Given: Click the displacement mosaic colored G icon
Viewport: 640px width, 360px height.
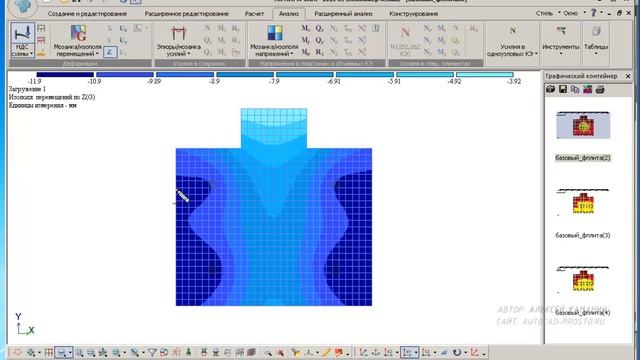Looking at the screenshot, I should [78, 33].
